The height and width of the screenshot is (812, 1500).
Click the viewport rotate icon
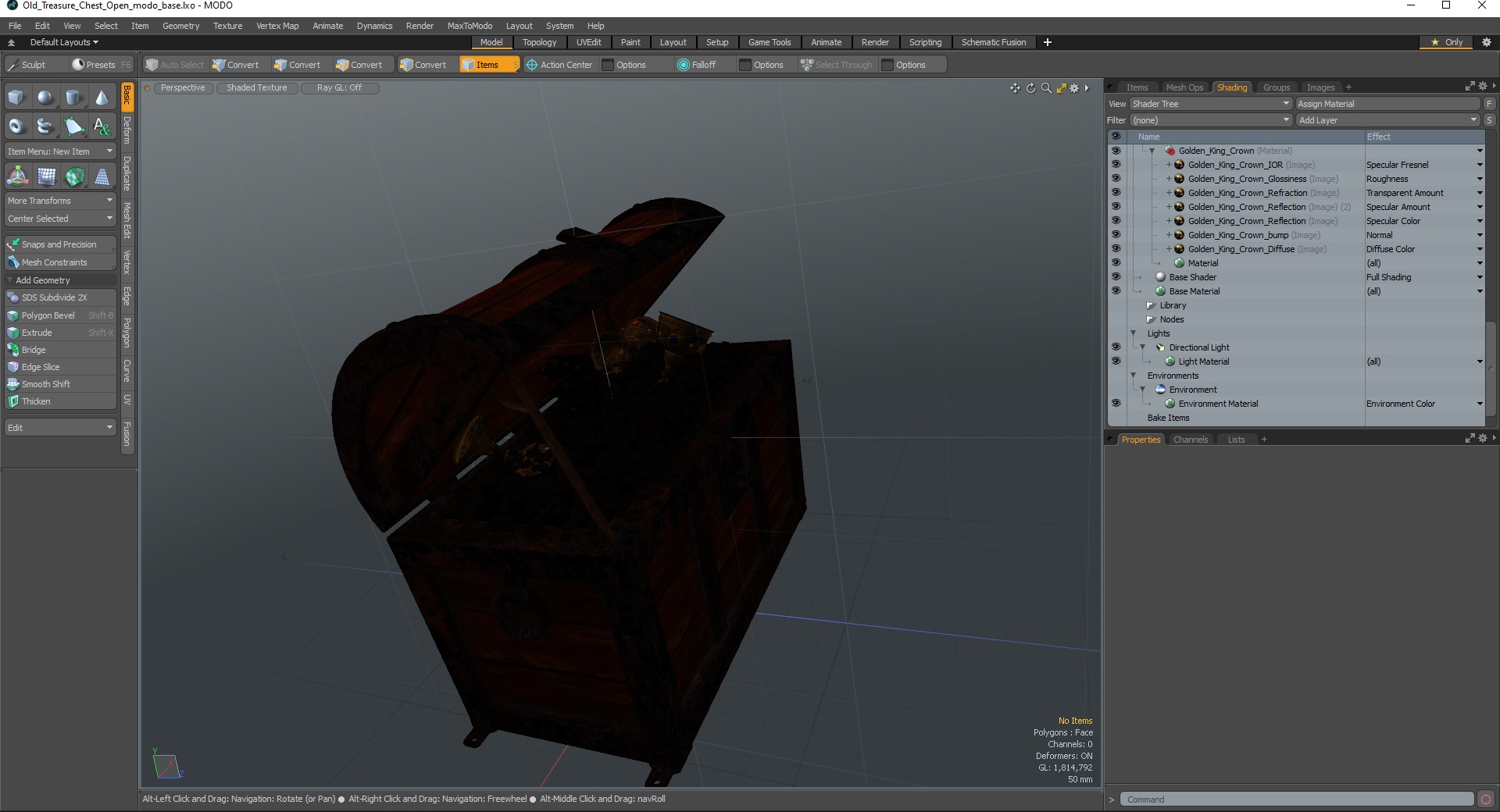(x=1030, y=88)
